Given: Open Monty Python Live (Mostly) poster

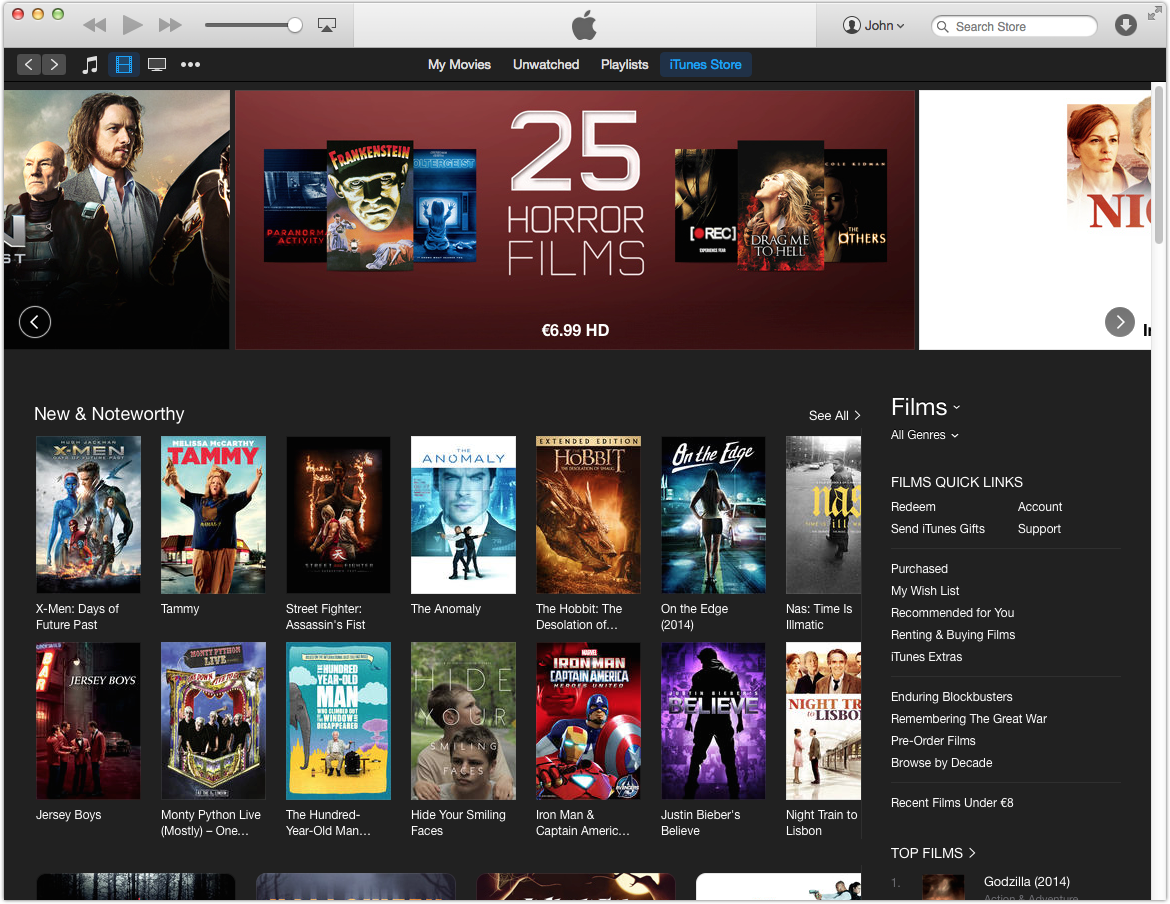Looking at the screenshot, I should click(213, 721).
